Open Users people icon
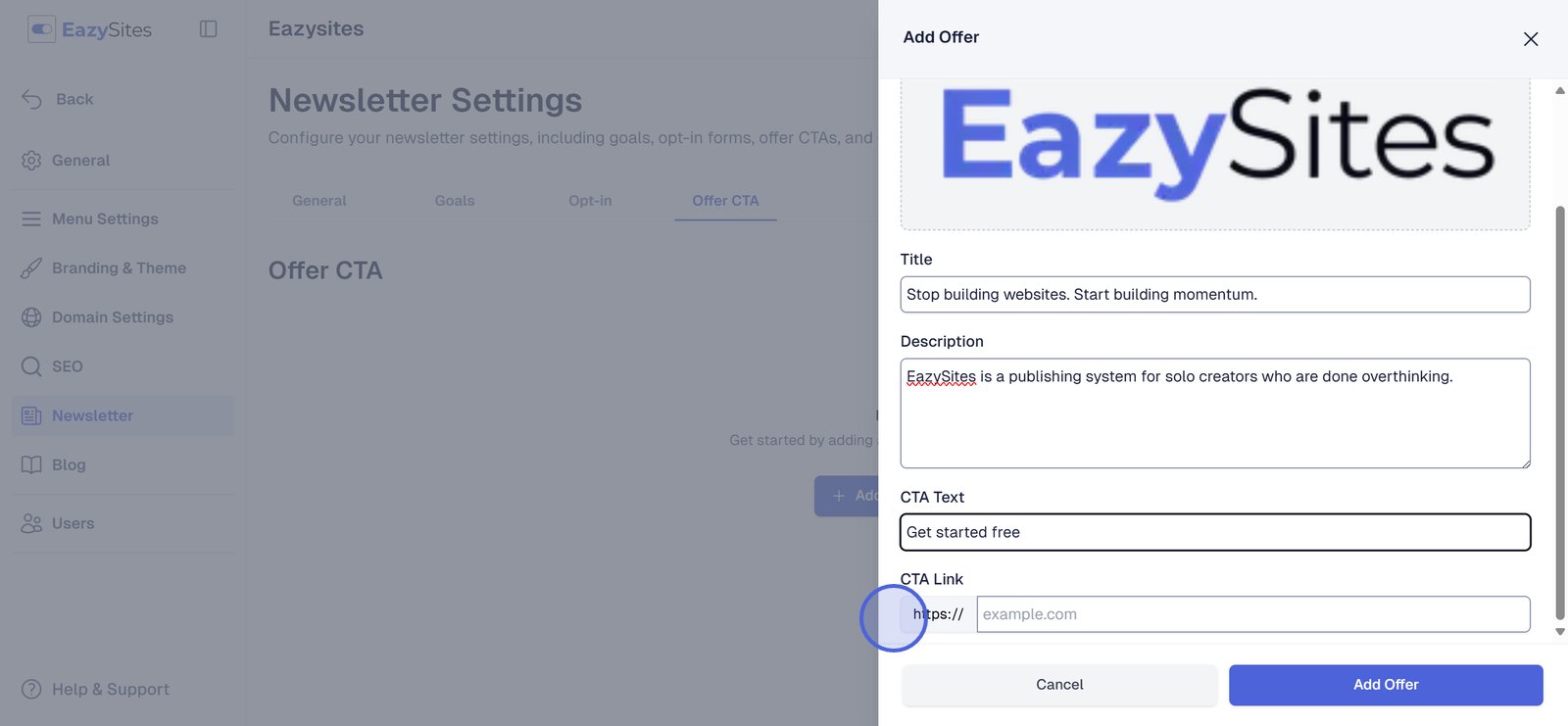 pos(31,523)
